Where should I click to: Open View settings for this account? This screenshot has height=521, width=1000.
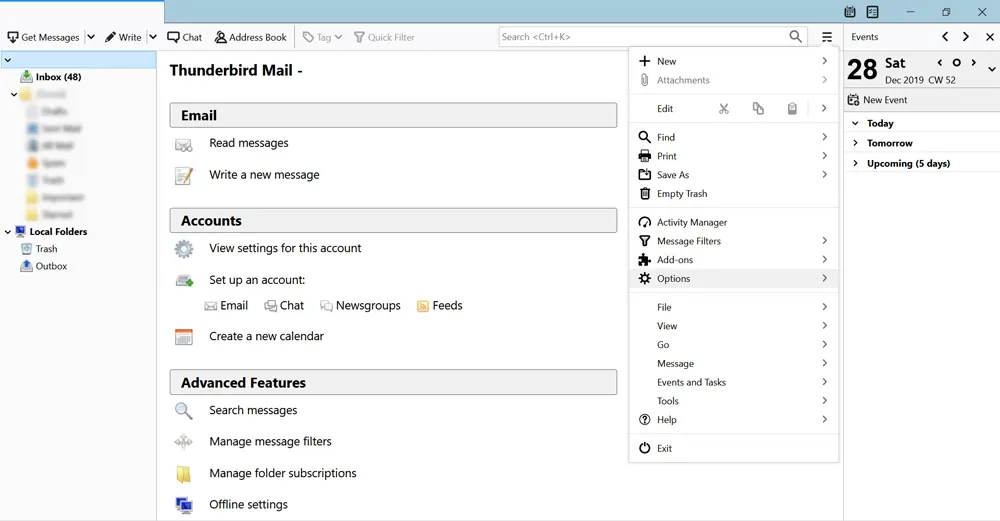pos(285,248)
